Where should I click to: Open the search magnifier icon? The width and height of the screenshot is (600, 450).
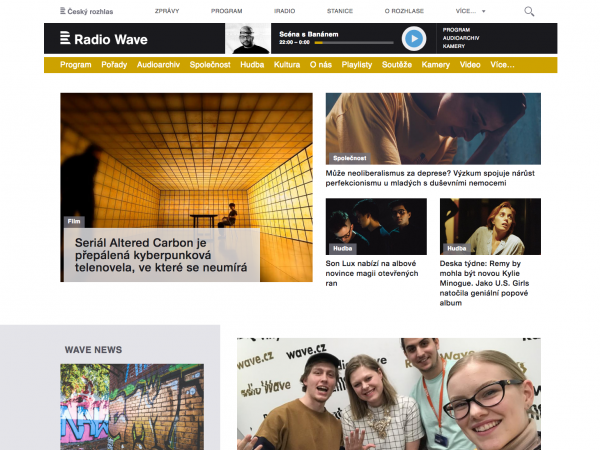(529, 11)
